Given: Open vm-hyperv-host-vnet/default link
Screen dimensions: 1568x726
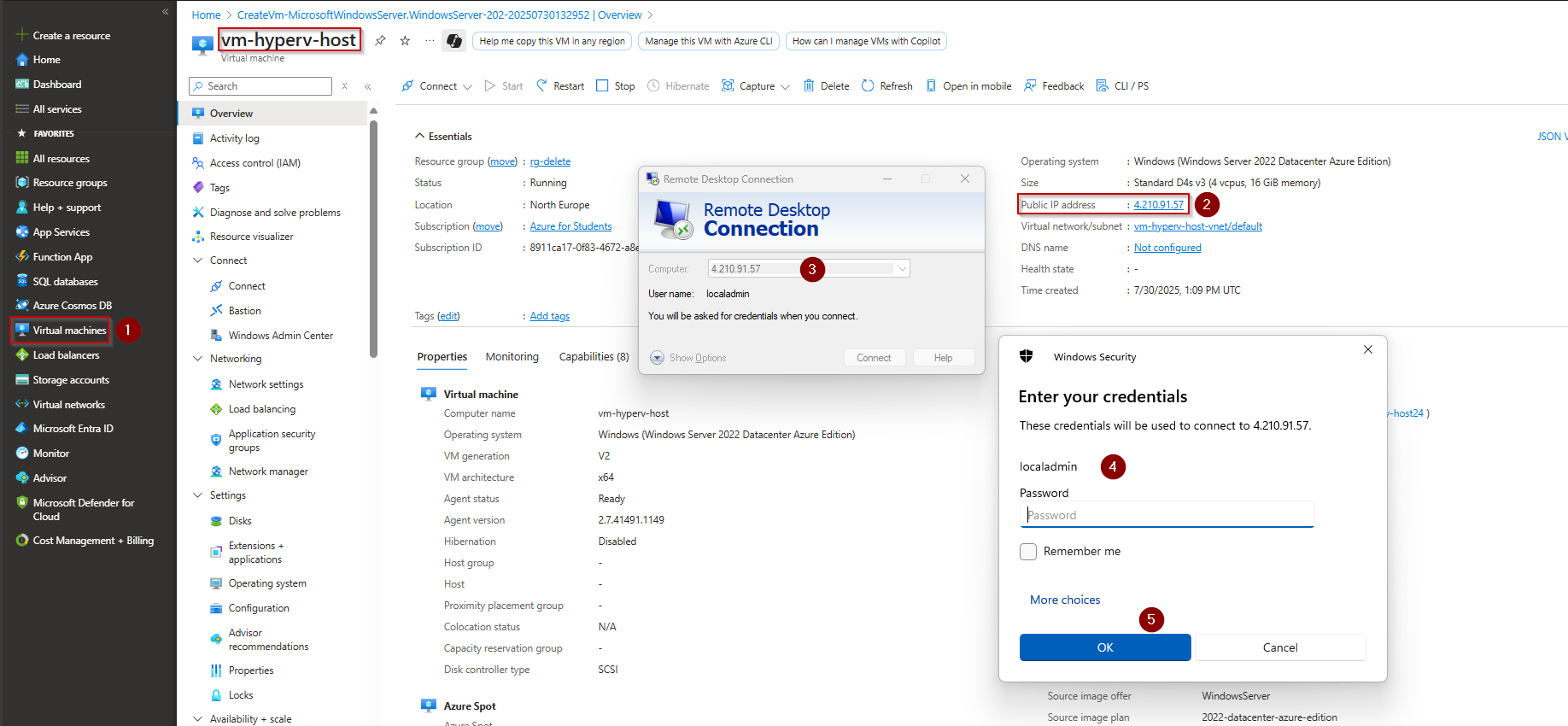Looking at the screenshot, I should pyautogui.click(x=1198, y=226).
